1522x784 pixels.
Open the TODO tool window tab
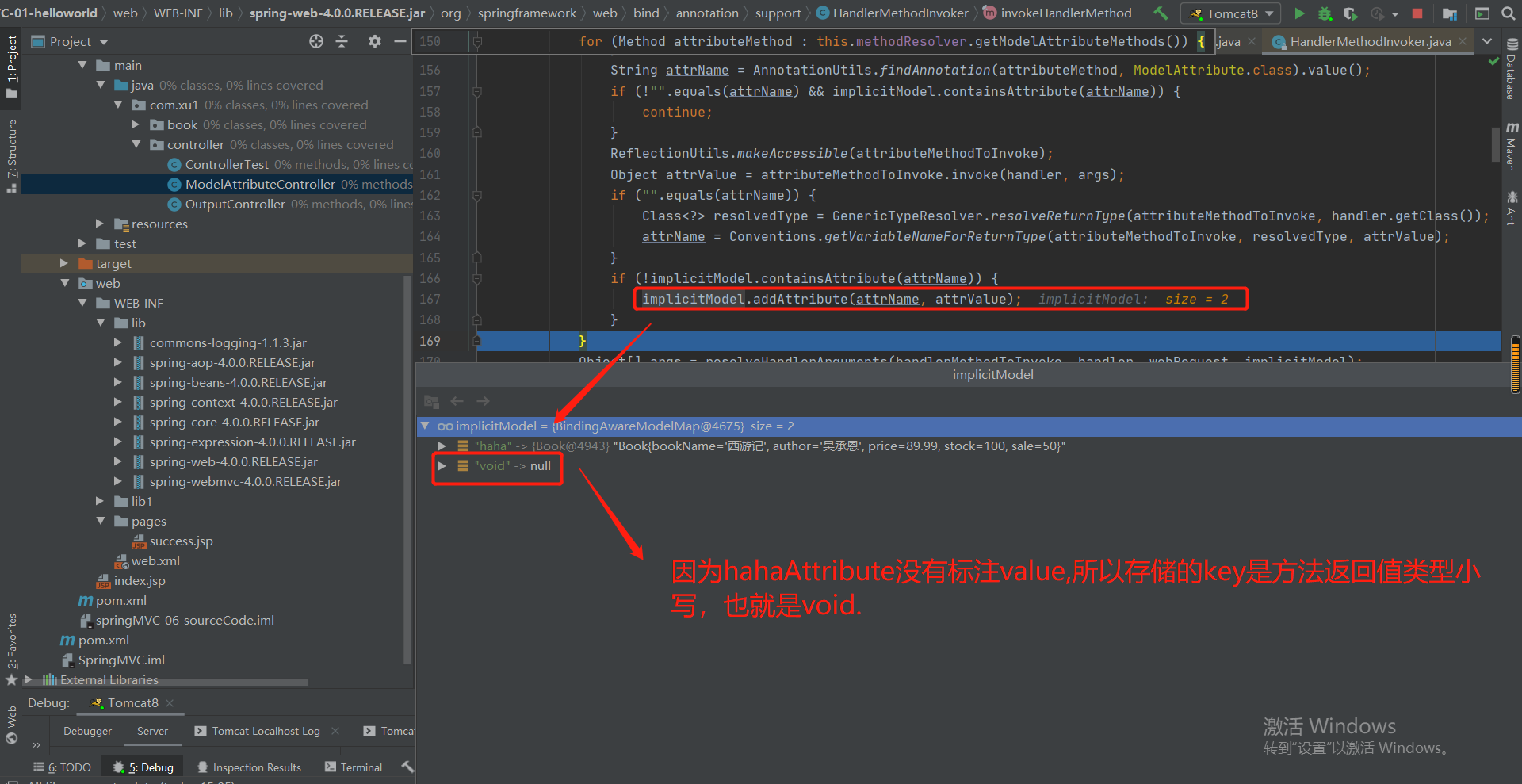62,767
